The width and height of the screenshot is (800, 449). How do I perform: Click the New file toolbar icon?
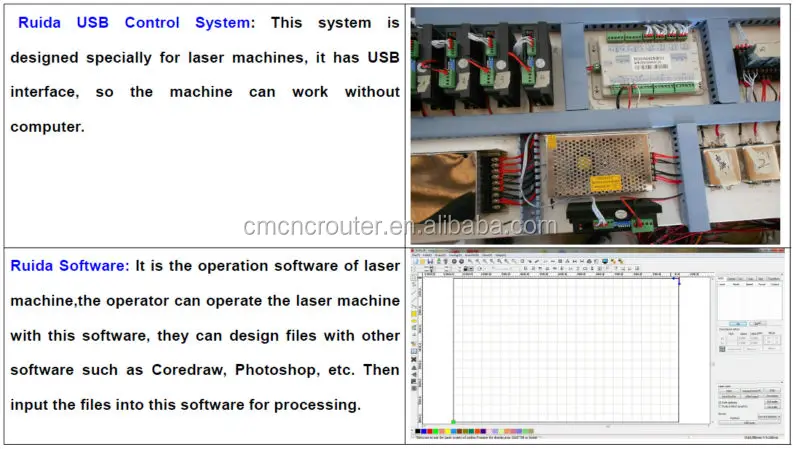click(416, 261)
